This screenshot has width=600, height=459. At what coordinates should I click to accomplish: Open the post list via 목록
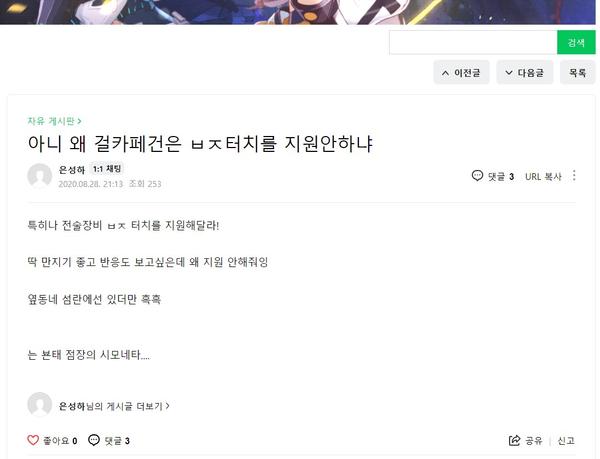coord(577,72)
